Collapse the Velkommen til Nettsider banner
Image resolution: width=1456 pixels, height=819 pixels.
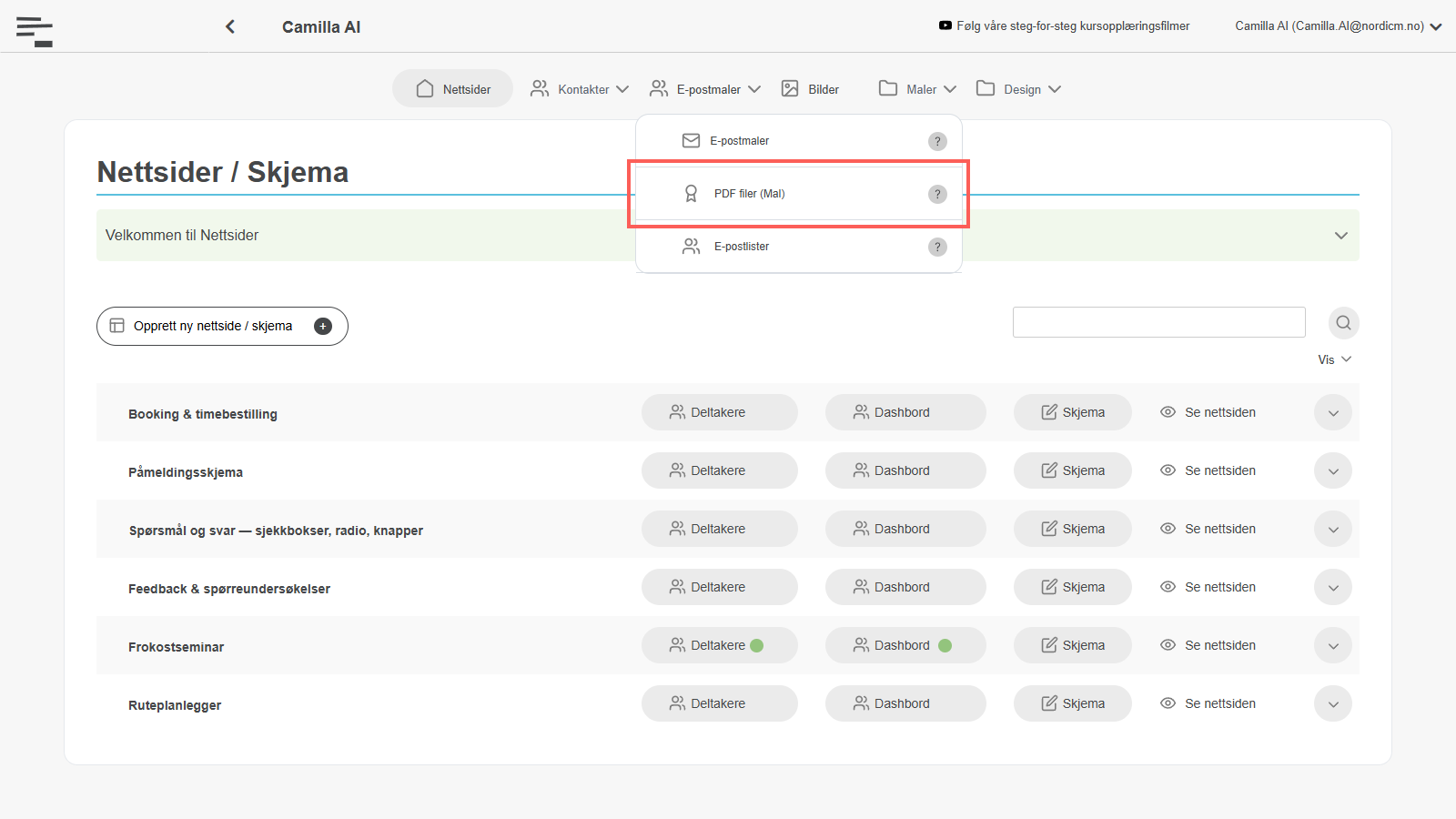(1340, 235)
